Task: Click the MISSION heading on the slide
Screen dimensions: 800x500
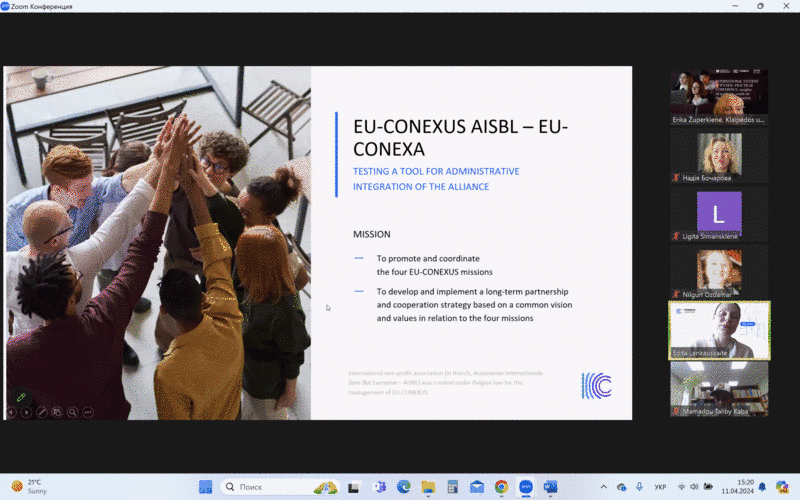Action: [x=371, y=234]
